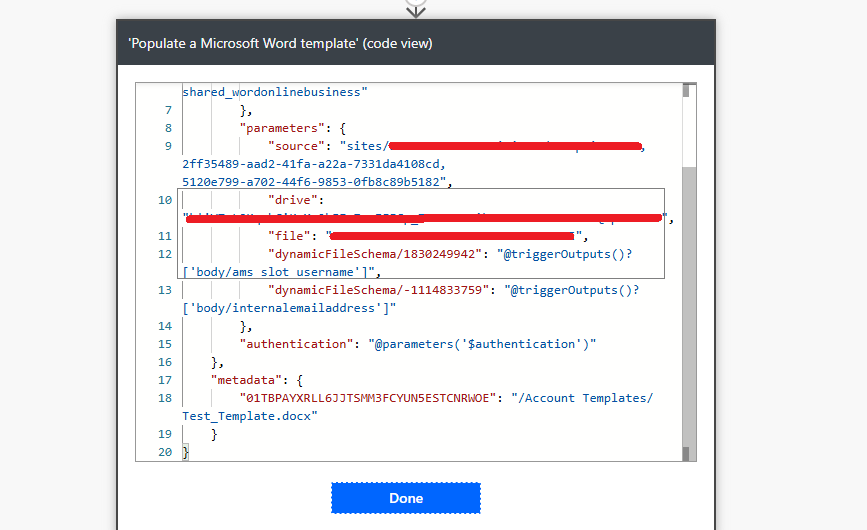867x530 pixels.
Task: Click the Done button
Action: (406, 498)
